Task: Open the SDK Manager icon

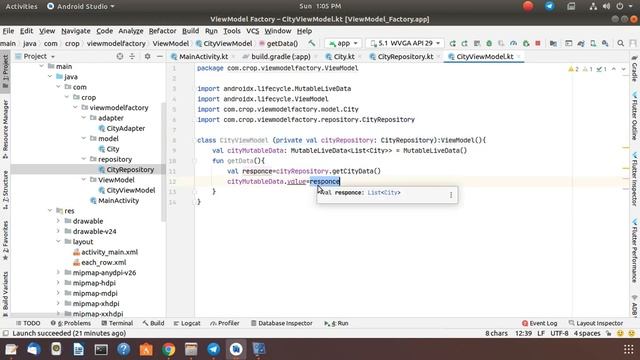Action: (x=605, y=43)
